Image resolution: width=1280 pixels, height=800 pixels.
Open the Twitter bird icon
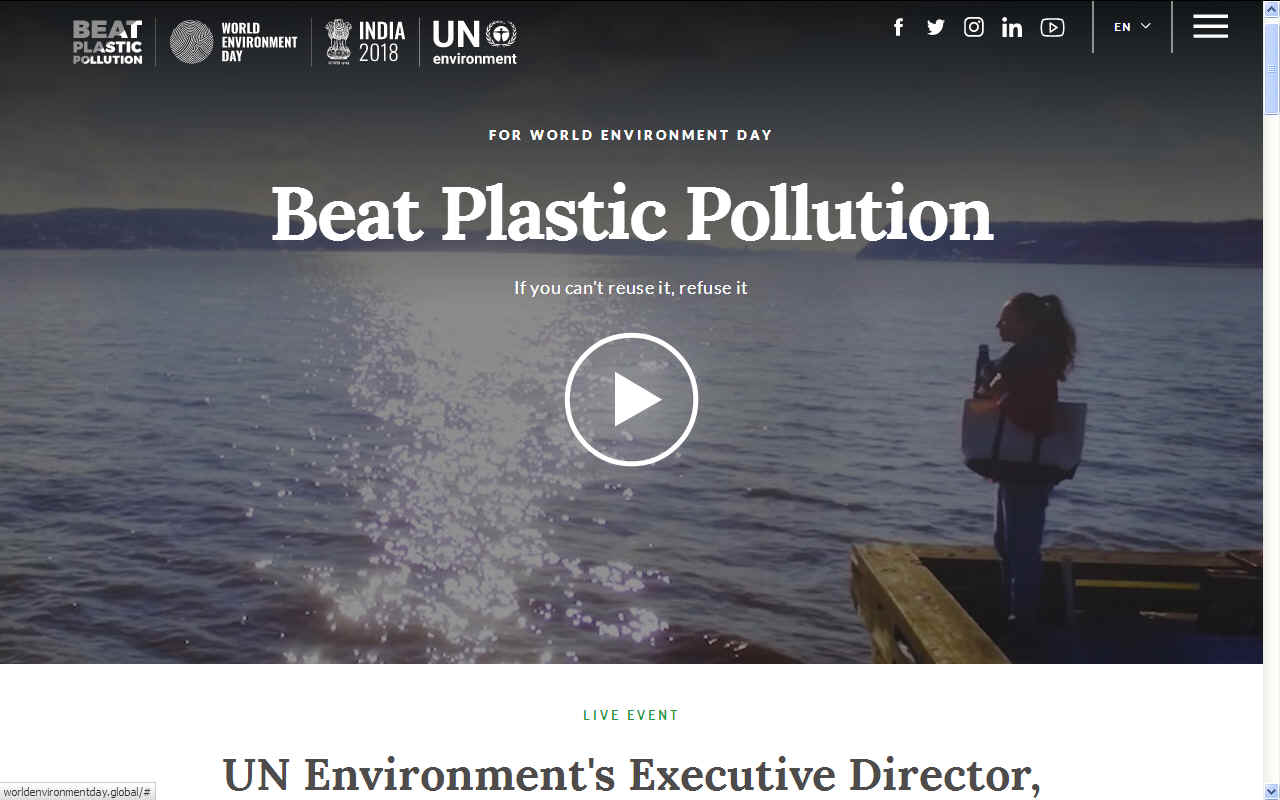coord(936,27)
